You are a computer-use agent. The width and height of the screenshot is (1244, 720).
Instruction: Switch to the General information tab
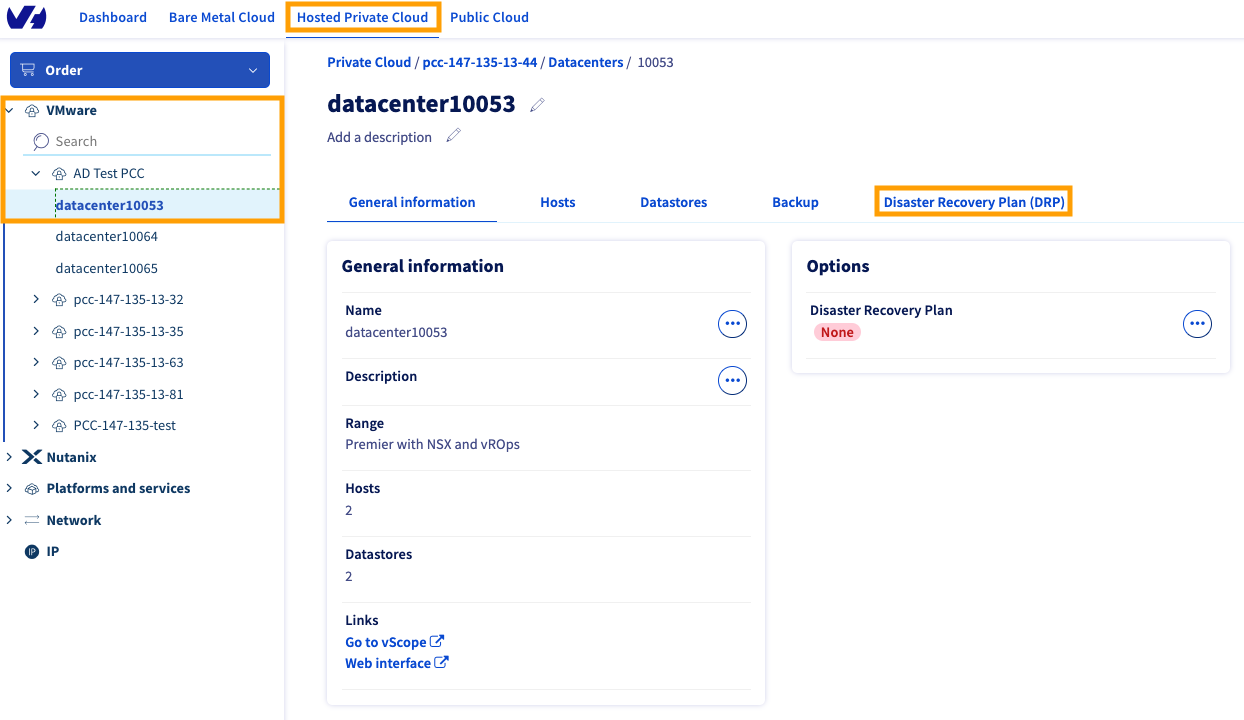point(412,202)
